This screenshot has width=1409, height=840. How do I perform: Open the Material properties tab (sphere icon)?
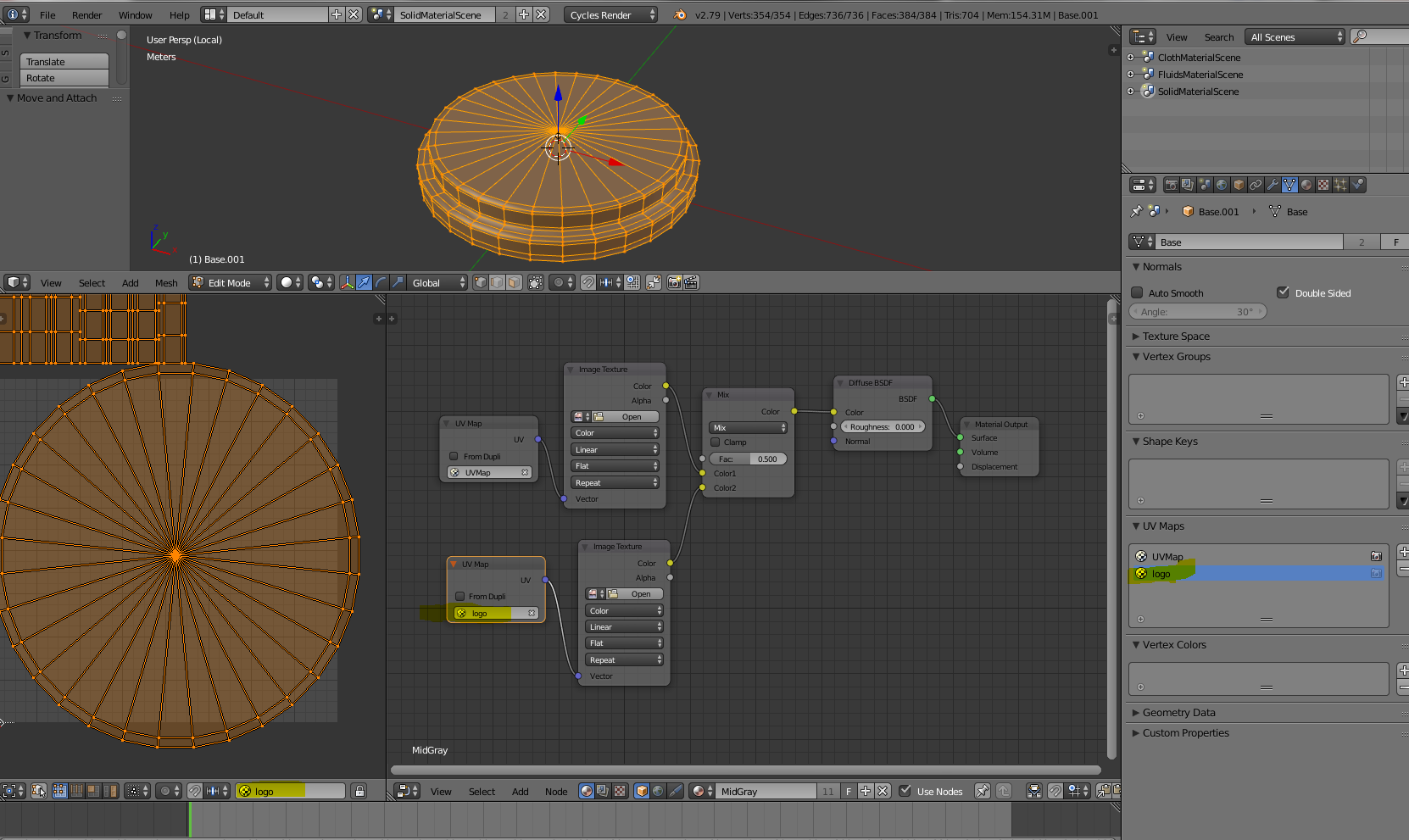(1306, 185)
